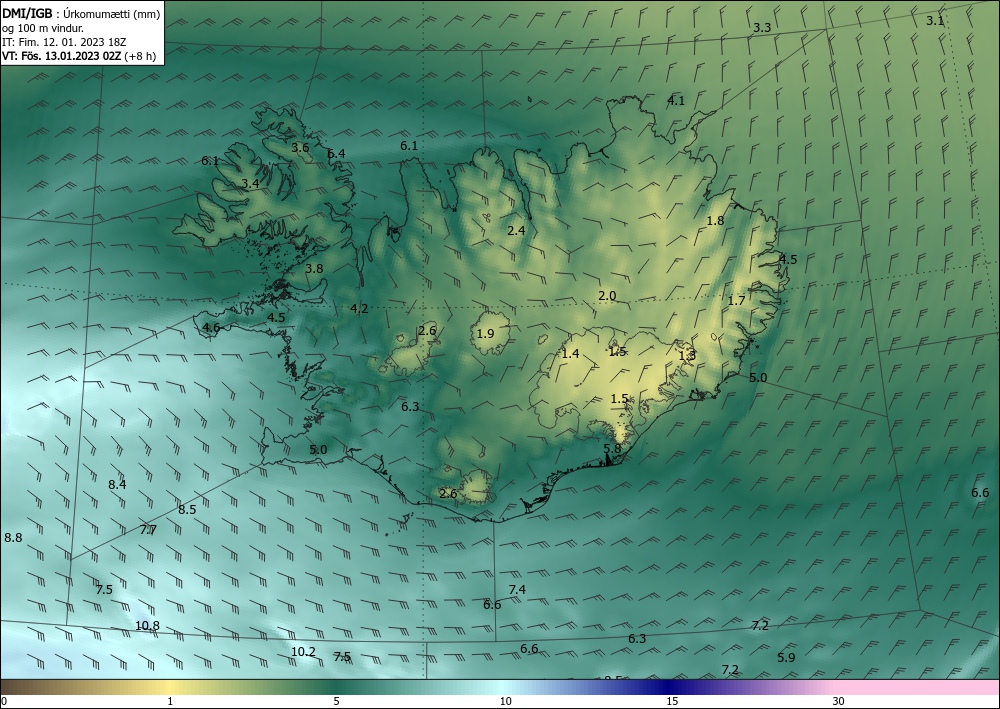1000x709 pixels.
Task: Select the 4.2 map value
Action: pos(359,309)
